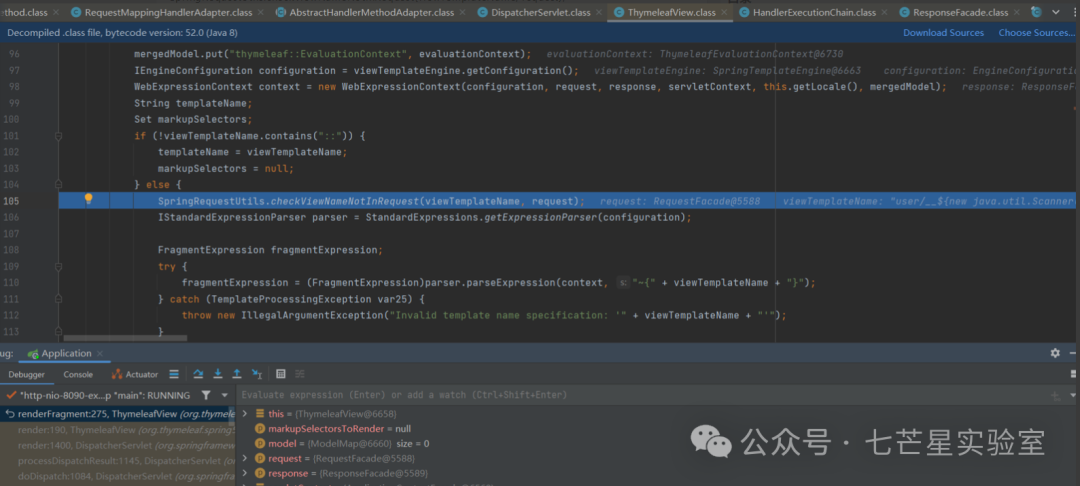Close the DispatcherServlet.class tab

(x=598, y=12)
